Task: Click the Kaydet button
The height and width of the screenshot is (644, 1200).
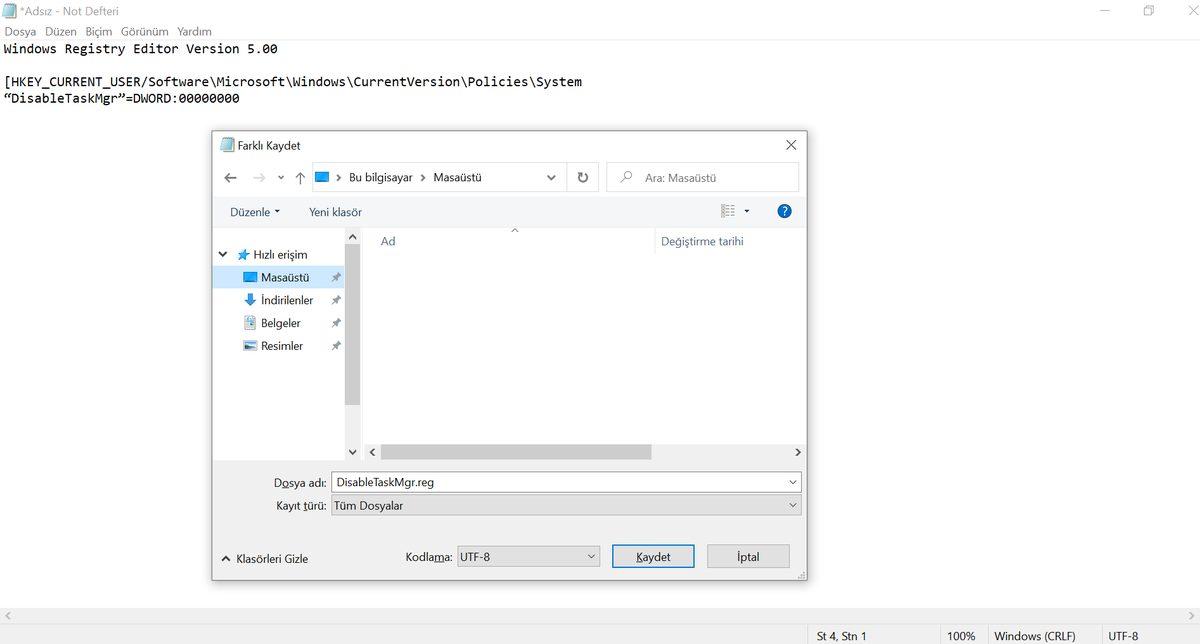Action: click(x=653, y=557)
